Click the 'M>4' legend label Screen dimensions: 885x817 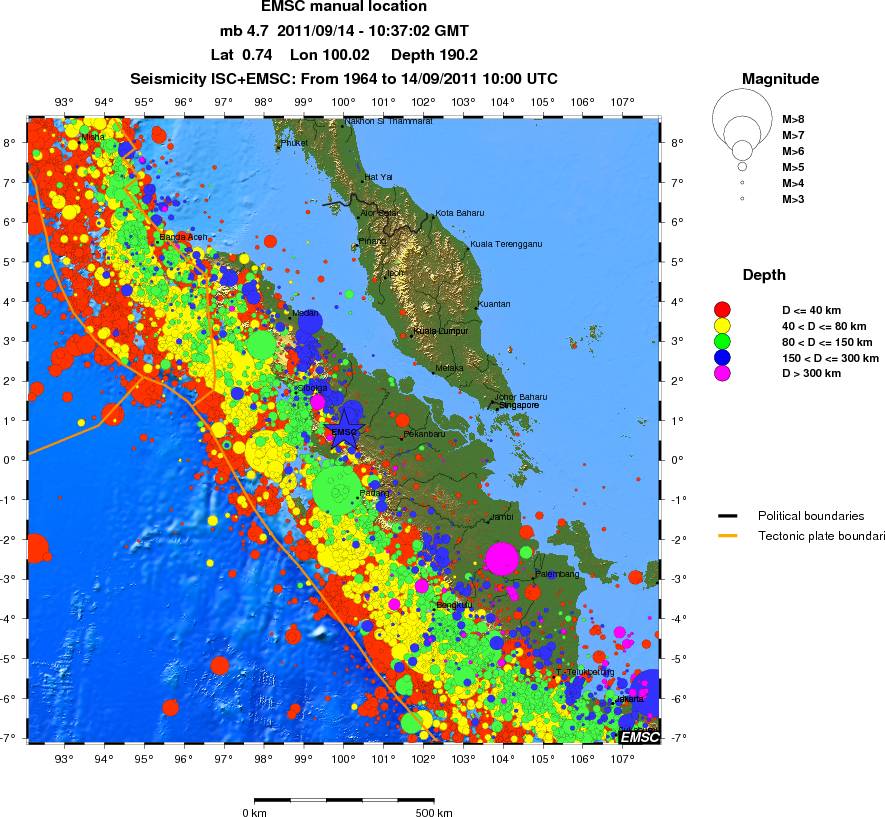793,183
